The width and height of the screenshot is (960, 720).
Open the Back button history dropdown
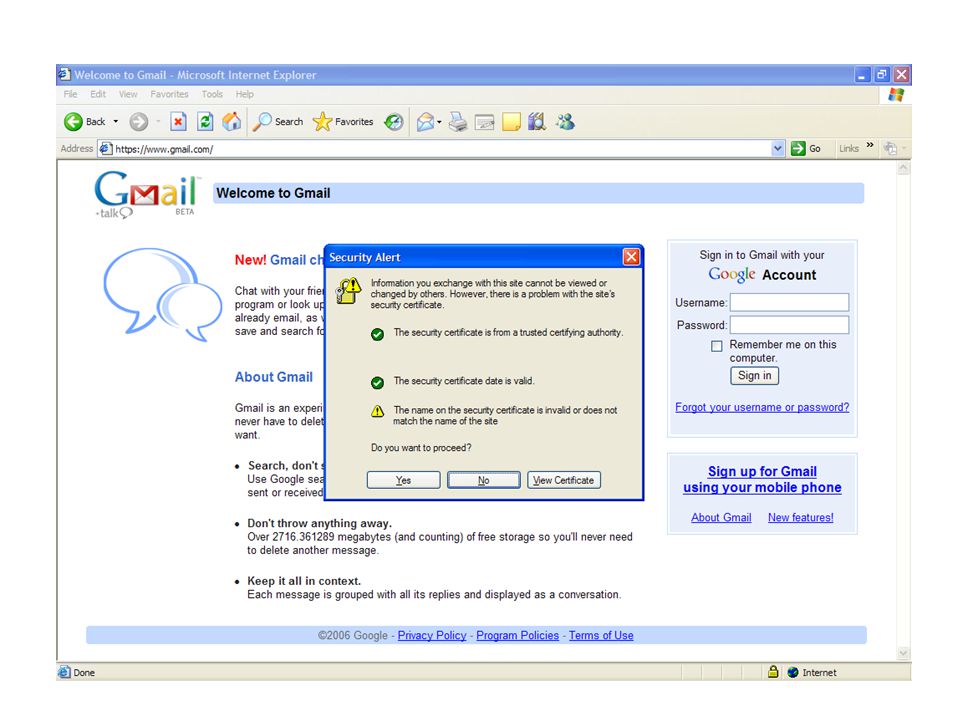pyautogui.click(x=116, y=122)
